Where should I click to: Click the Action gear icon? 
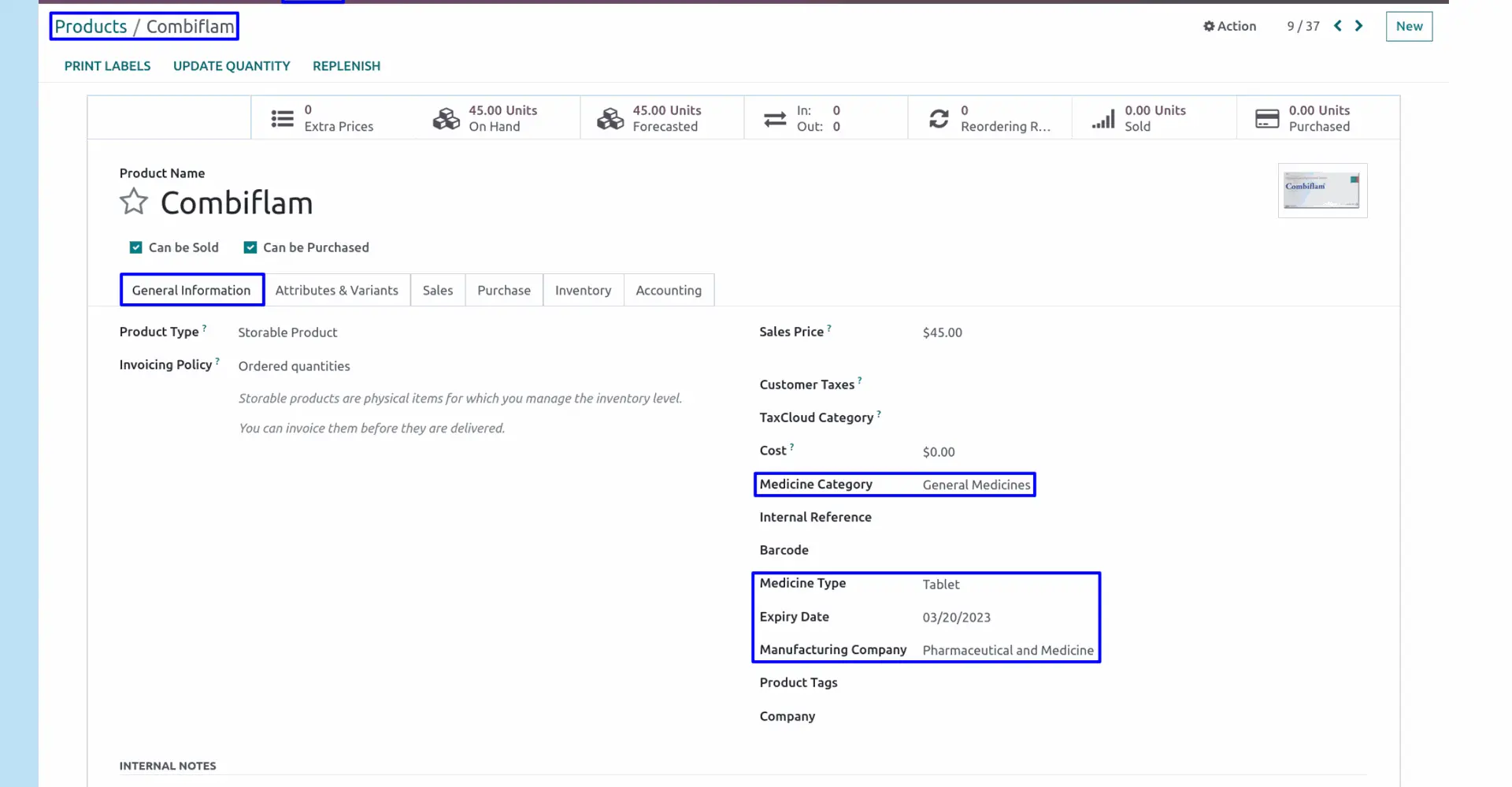coord(1209,26)
